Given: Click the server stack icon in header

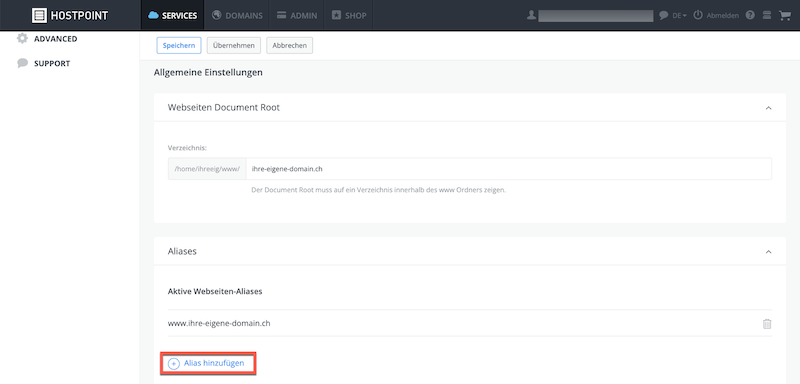Looking at the screenshot, I should [x=766, y=15].
